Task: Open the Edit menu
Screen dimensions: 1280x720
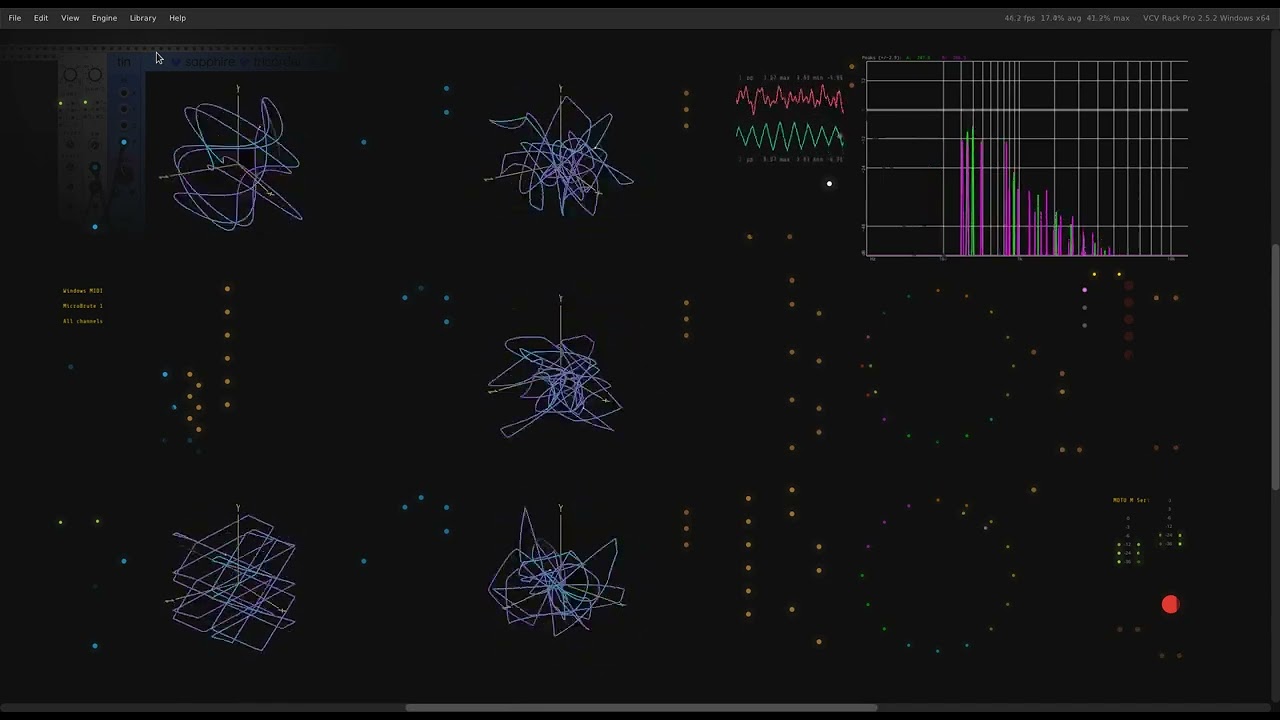Action: [41, 18]
